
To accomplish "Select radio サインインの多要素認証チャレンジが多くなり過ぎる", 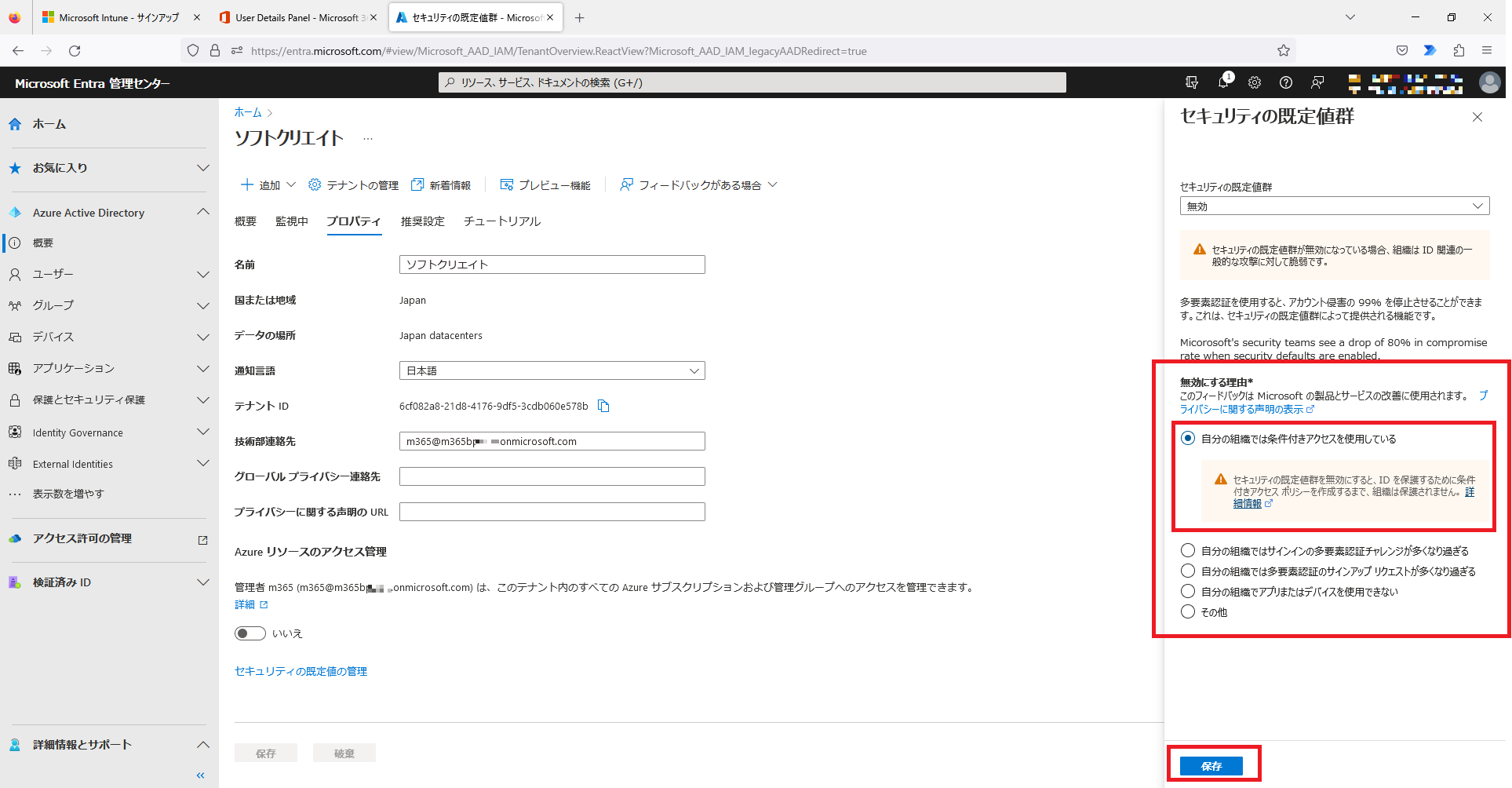I will (1188, 550).
